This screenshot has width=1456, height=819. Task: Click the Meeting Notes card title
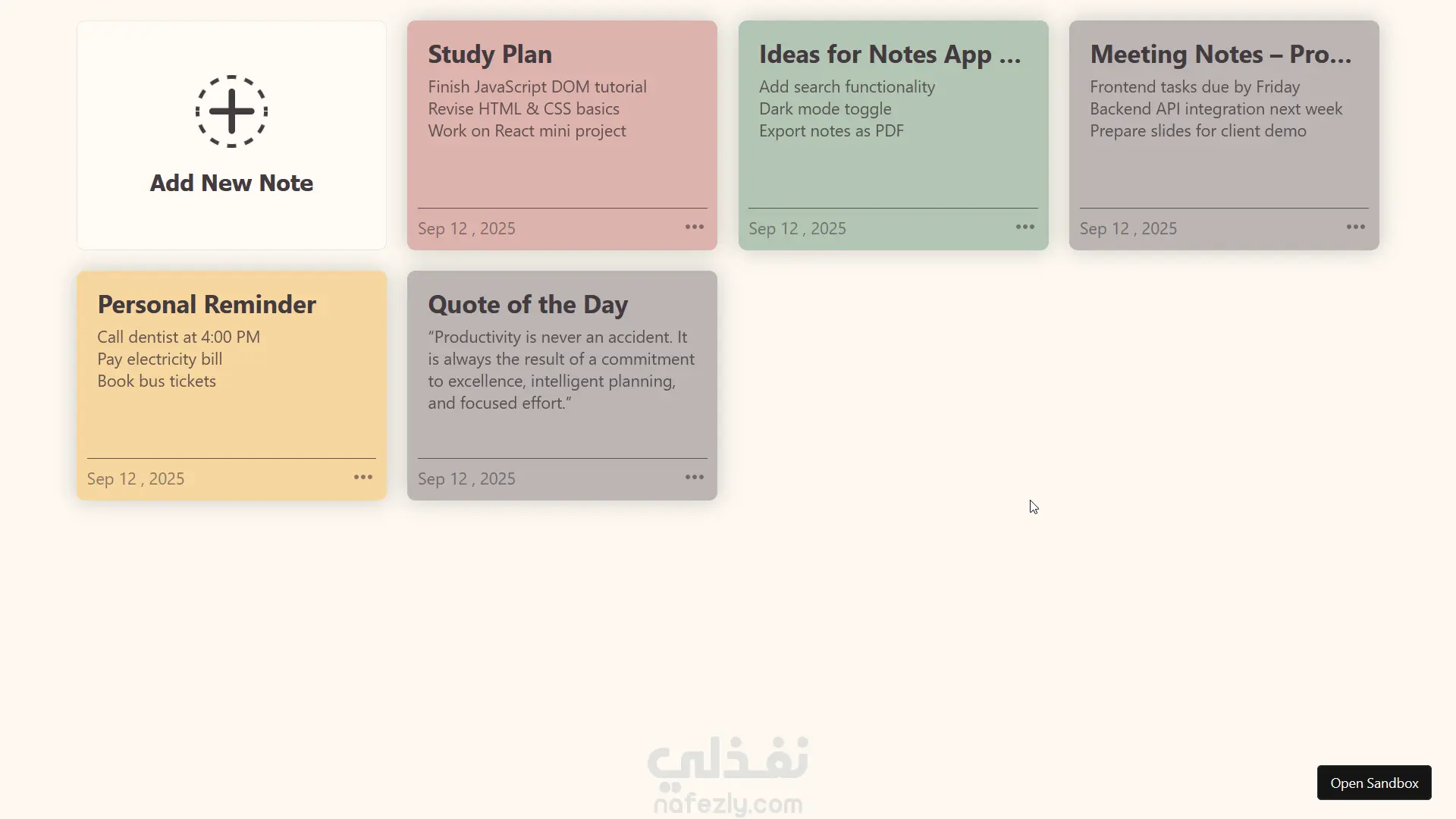[1220, 54]
